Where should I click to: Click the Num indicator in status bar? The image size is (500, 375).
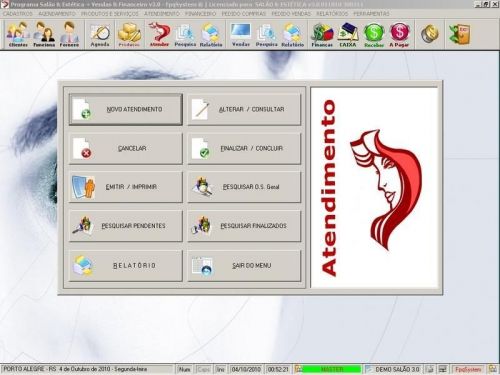184,369
